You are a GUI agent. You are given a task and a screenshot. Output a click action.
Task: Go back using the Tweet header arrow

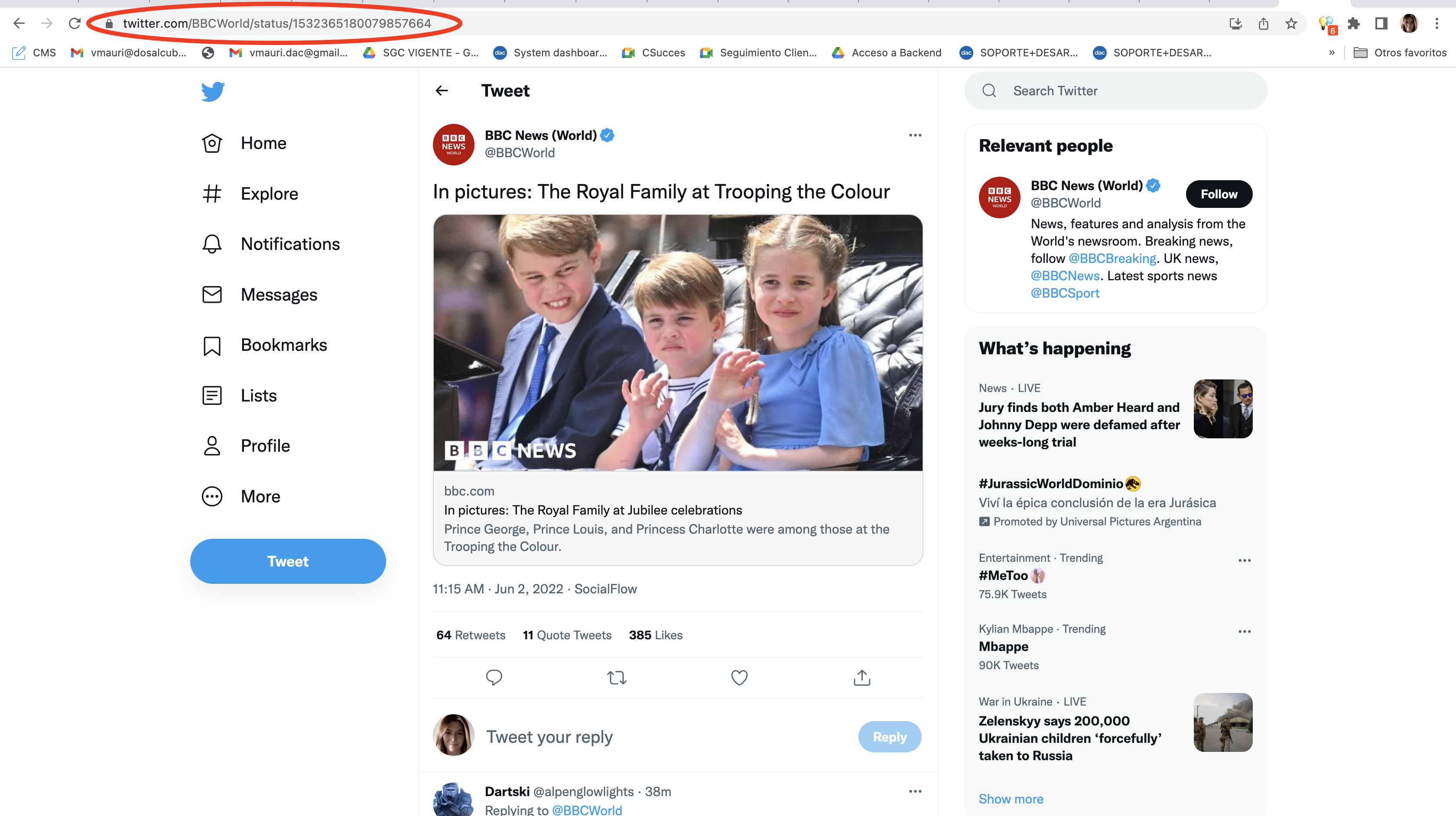[442, 91]
